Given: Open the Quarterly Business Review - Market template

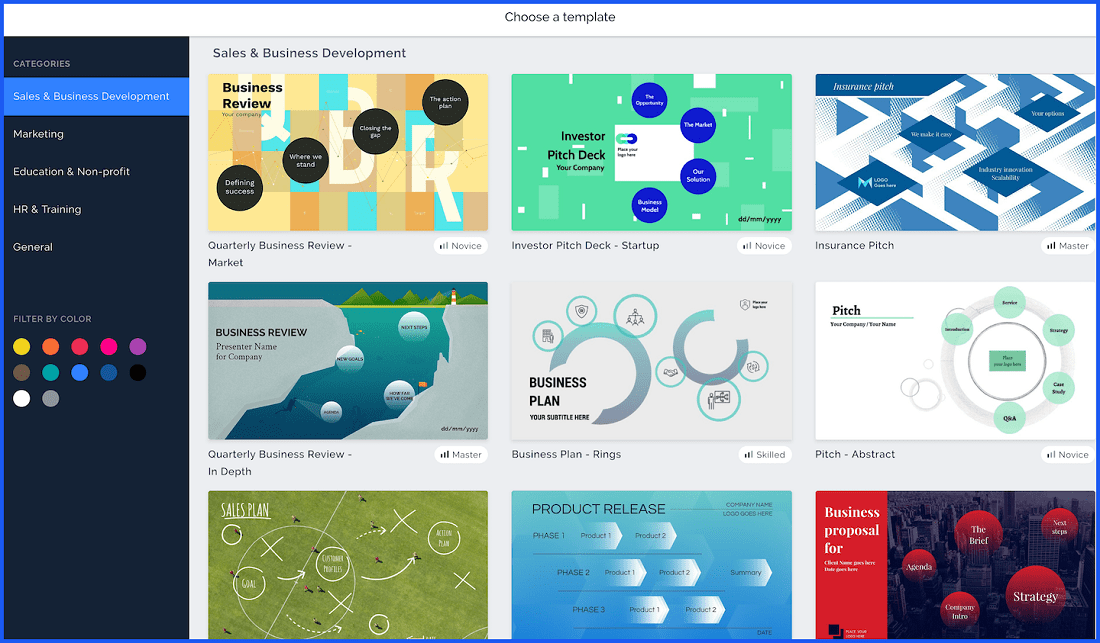Looking at the screenshot, I should tap(347, 151).
